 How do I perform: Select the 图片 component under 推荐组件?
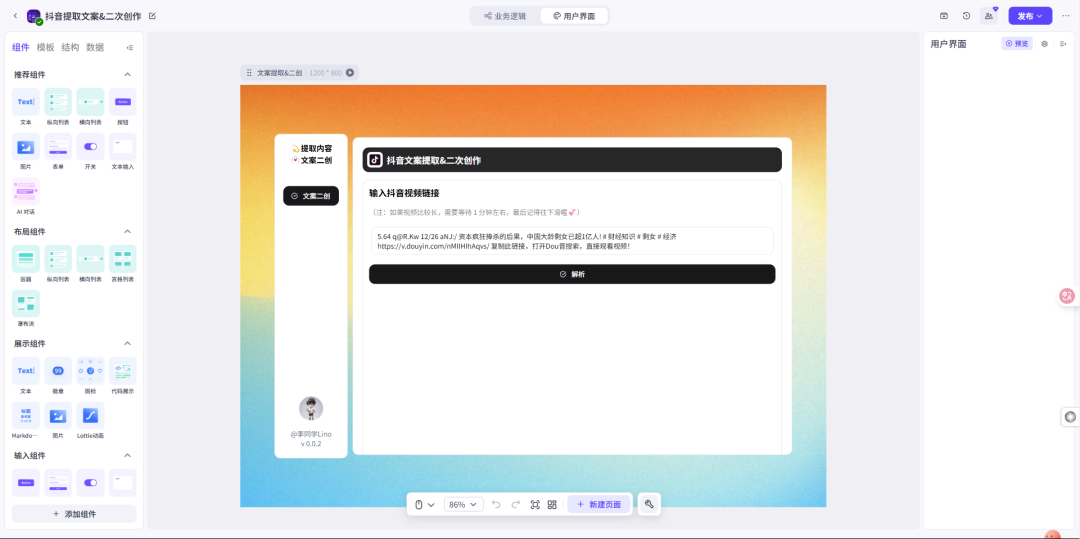click(25, 147)
